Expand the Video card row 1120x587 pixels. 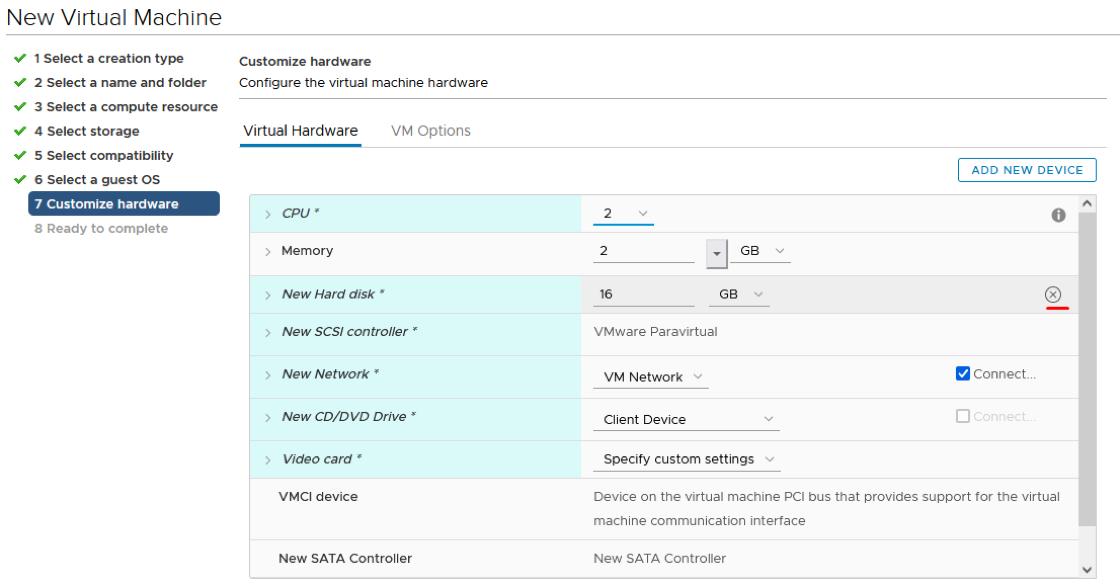(x=268, y=460)
